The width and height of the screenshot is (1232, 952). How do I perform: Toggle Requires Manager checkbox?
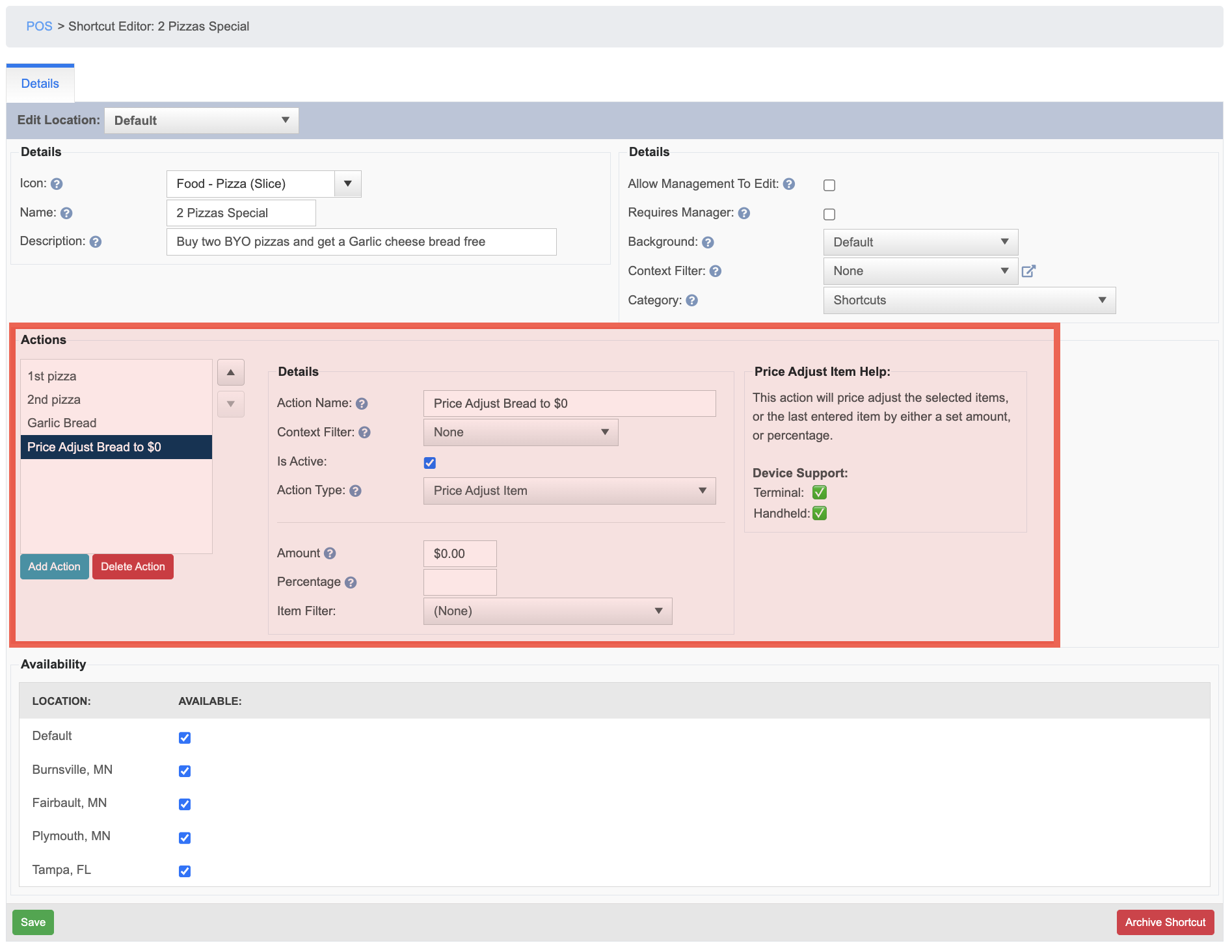coord(829,215)
